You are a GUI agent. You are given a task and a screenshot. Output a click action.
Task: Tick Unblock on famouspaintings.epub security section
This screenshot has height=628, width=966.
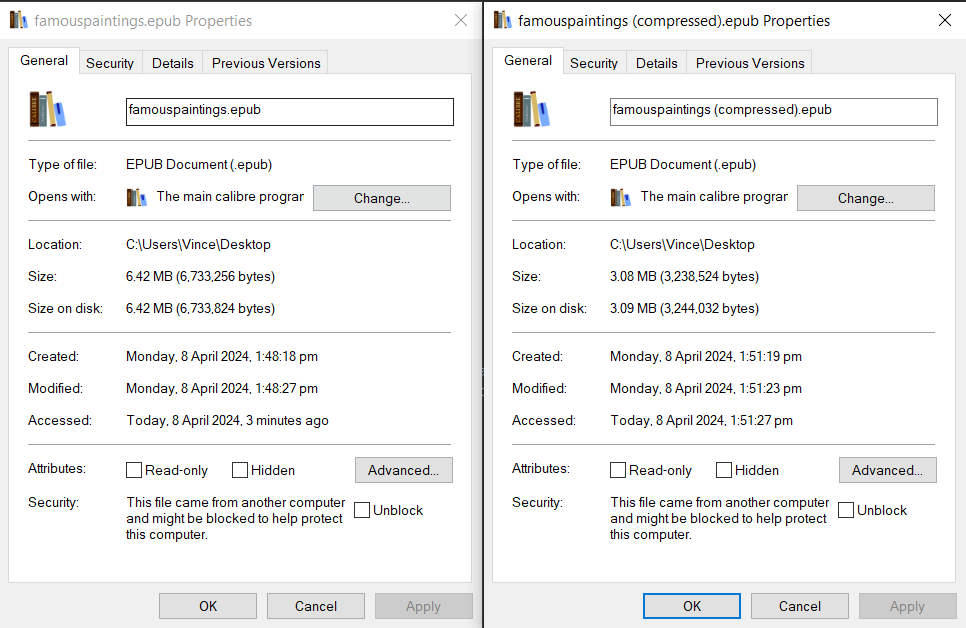[x=361, y=509]
